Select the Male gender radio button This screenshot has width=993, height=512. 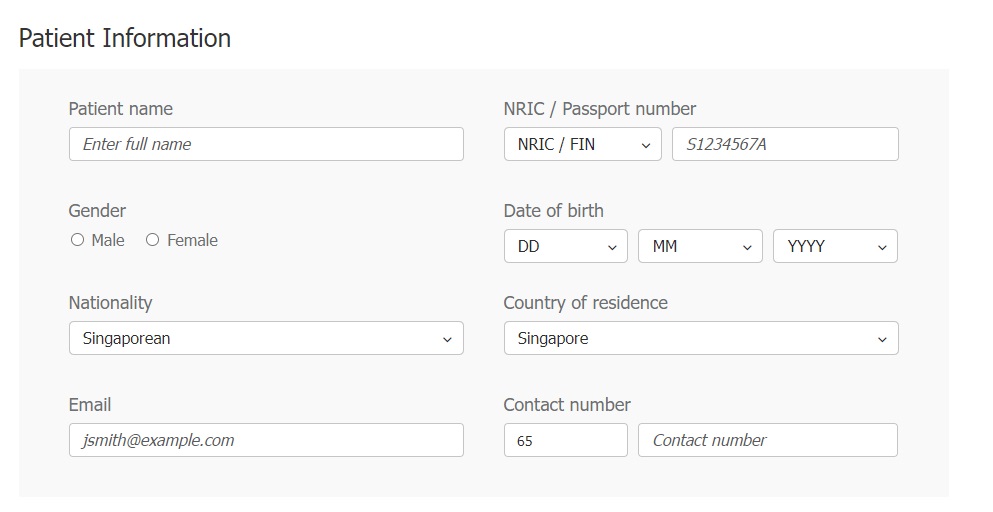click(78, 240)
